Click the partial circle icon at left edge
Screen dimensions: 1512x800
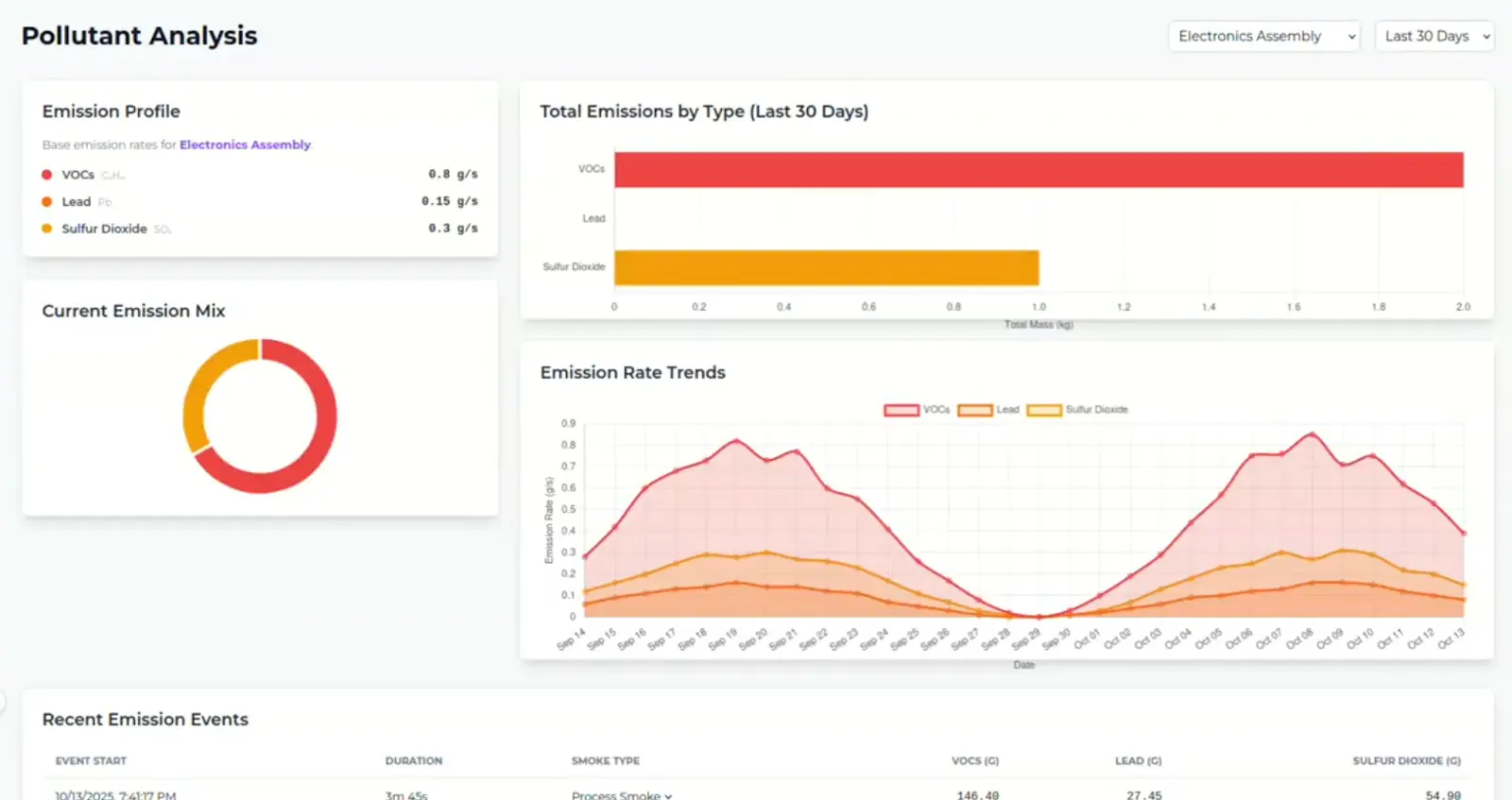pyautogui.click(x=3, y=701)
